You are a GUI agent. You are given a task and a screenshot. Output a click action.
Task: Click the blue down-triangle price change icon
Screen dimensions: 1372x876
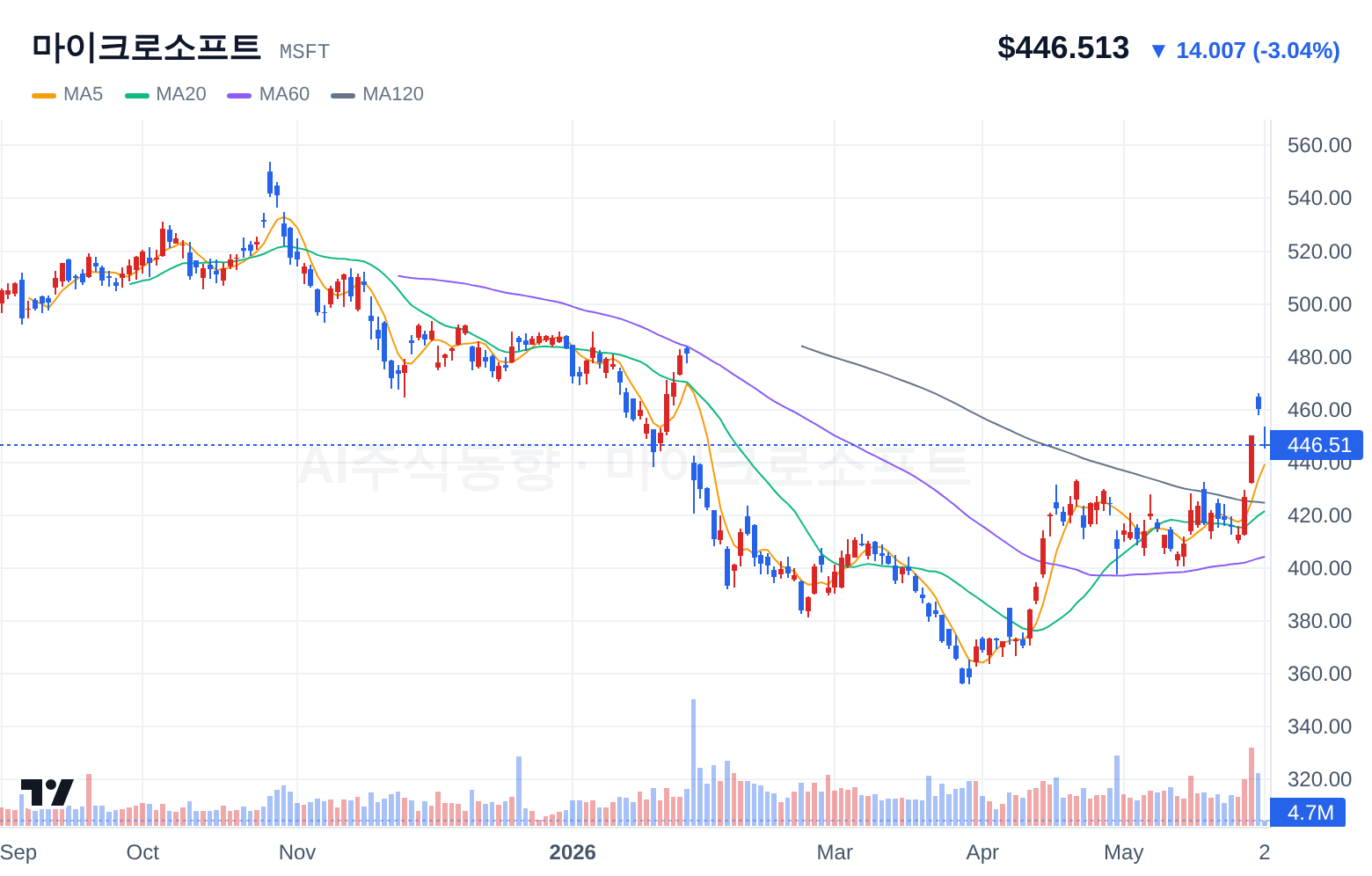(x=1158, y=52)
